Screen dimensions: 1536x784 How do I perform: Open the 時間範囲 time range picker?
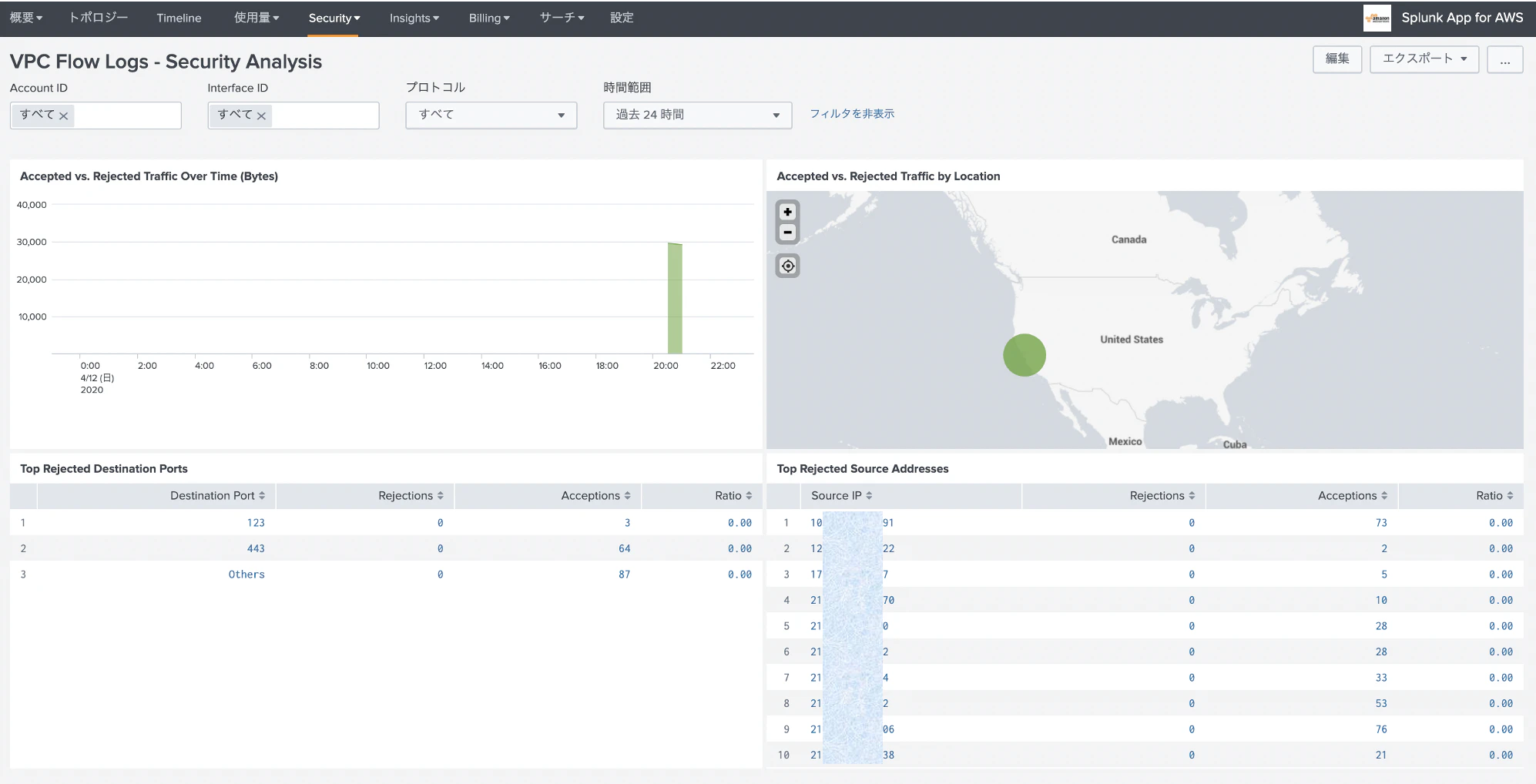(x=697, y=115)
